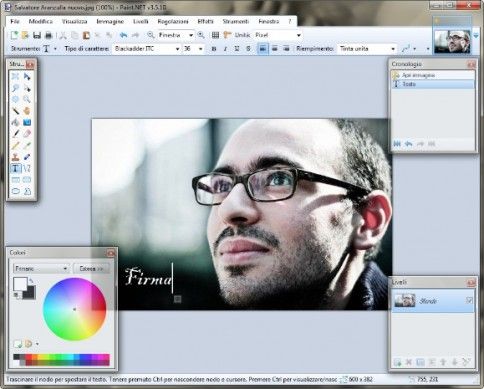Click the zoom in magnifier icon
Viewport: 484px width, 389px height.
pyautogui.click(x=201, y=35)
